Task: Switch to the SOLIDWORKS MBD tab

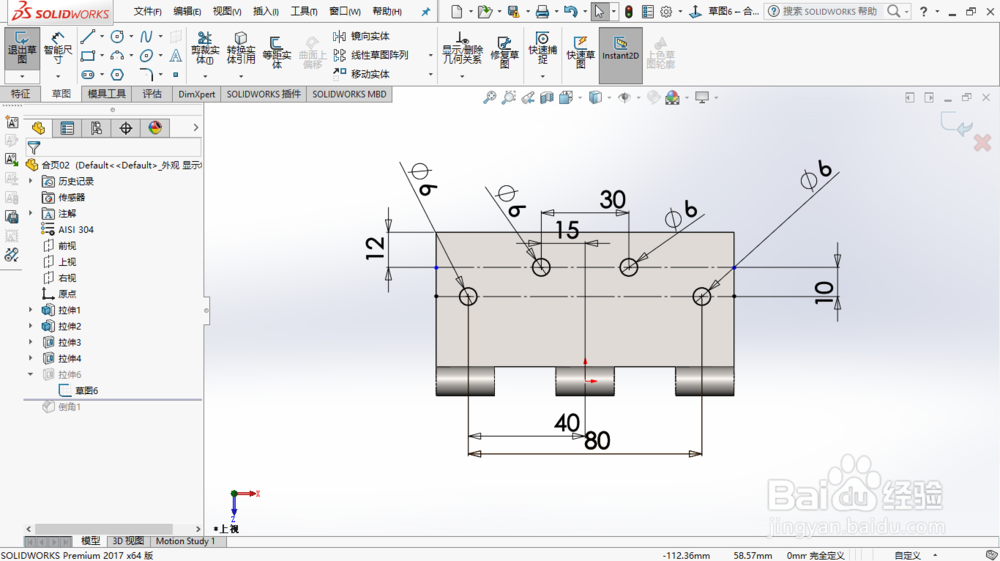Action: tap(349, 94)
